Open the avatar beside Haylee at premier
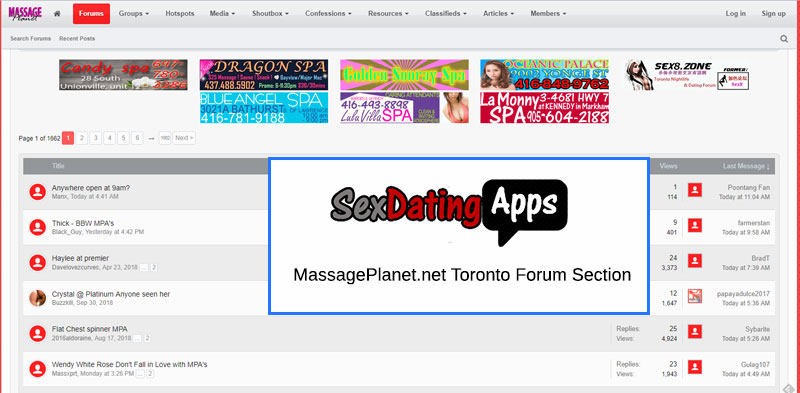800x393 pixels. pos(38,262)
